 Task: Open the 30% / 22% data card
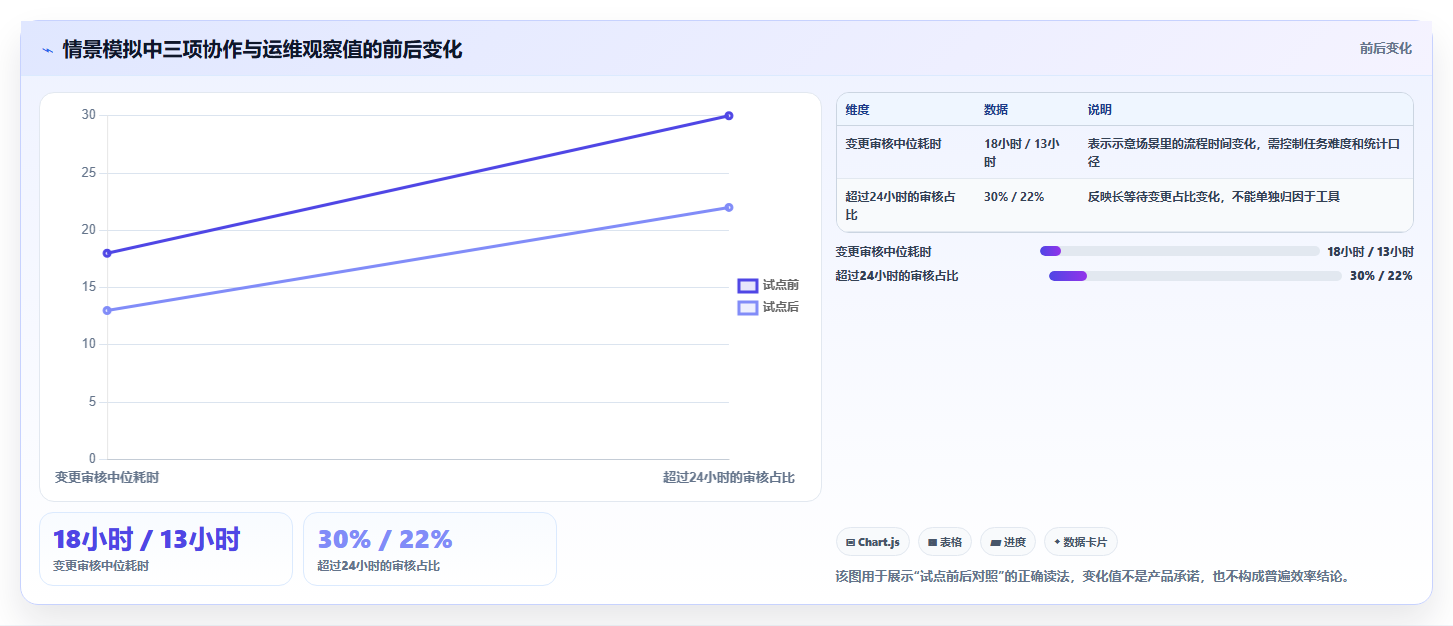(x=430, y=549)
